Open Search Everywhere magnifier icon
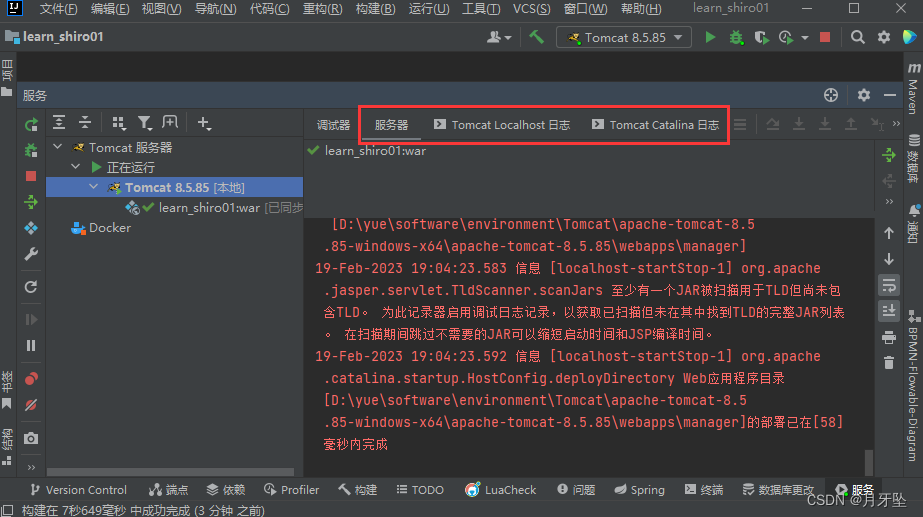This screenshot has width=923, height=517. coord(858,38)
